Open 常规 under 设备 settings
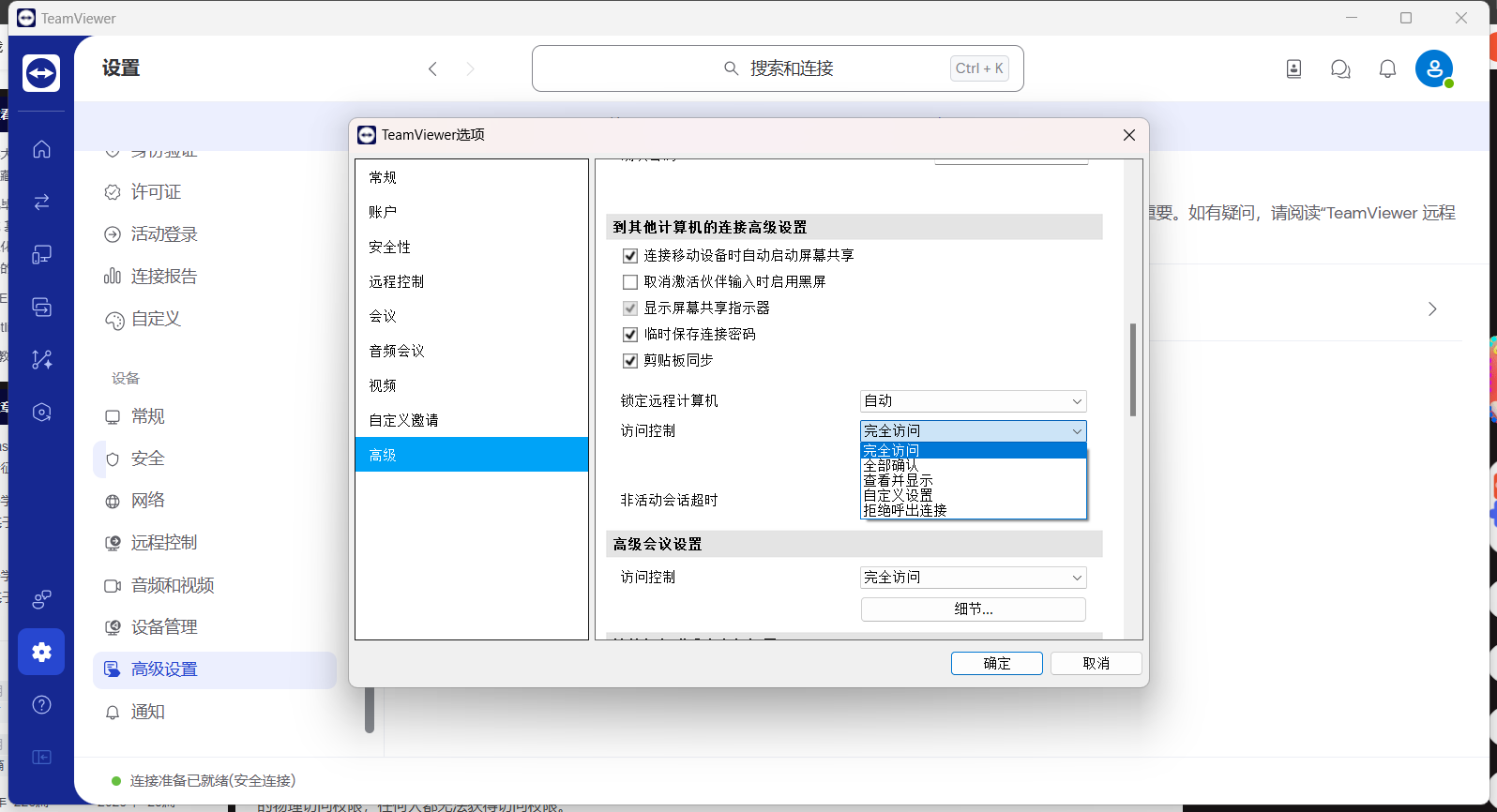 pyautogui.click(x=215, y=416)
